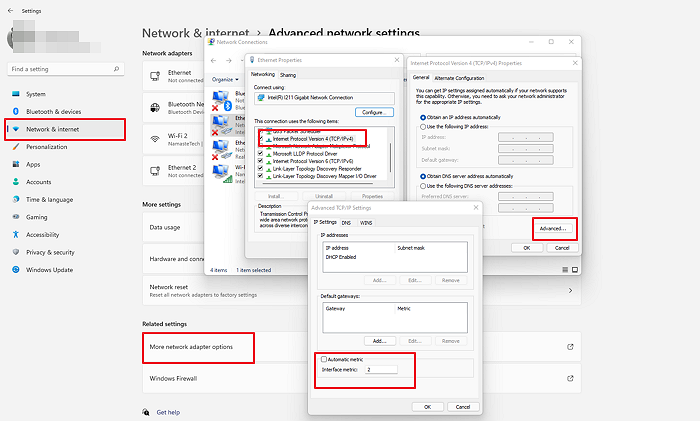The image size is (700, 421).
Task: Switch to DNS tab in Advanced TCP/IP
Action: point(346,223)
